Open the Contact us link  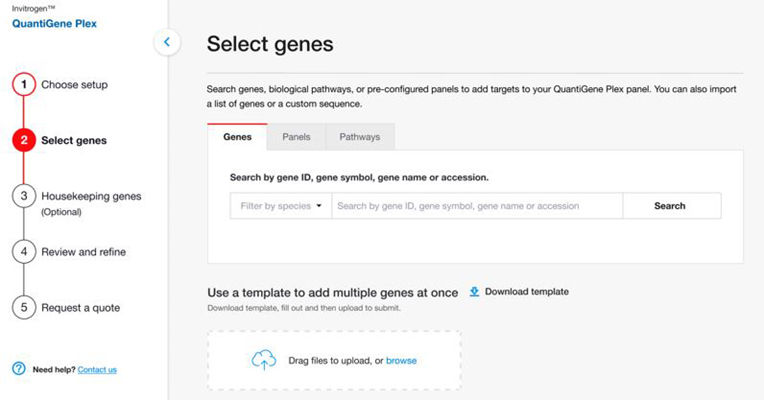point(97,370)
